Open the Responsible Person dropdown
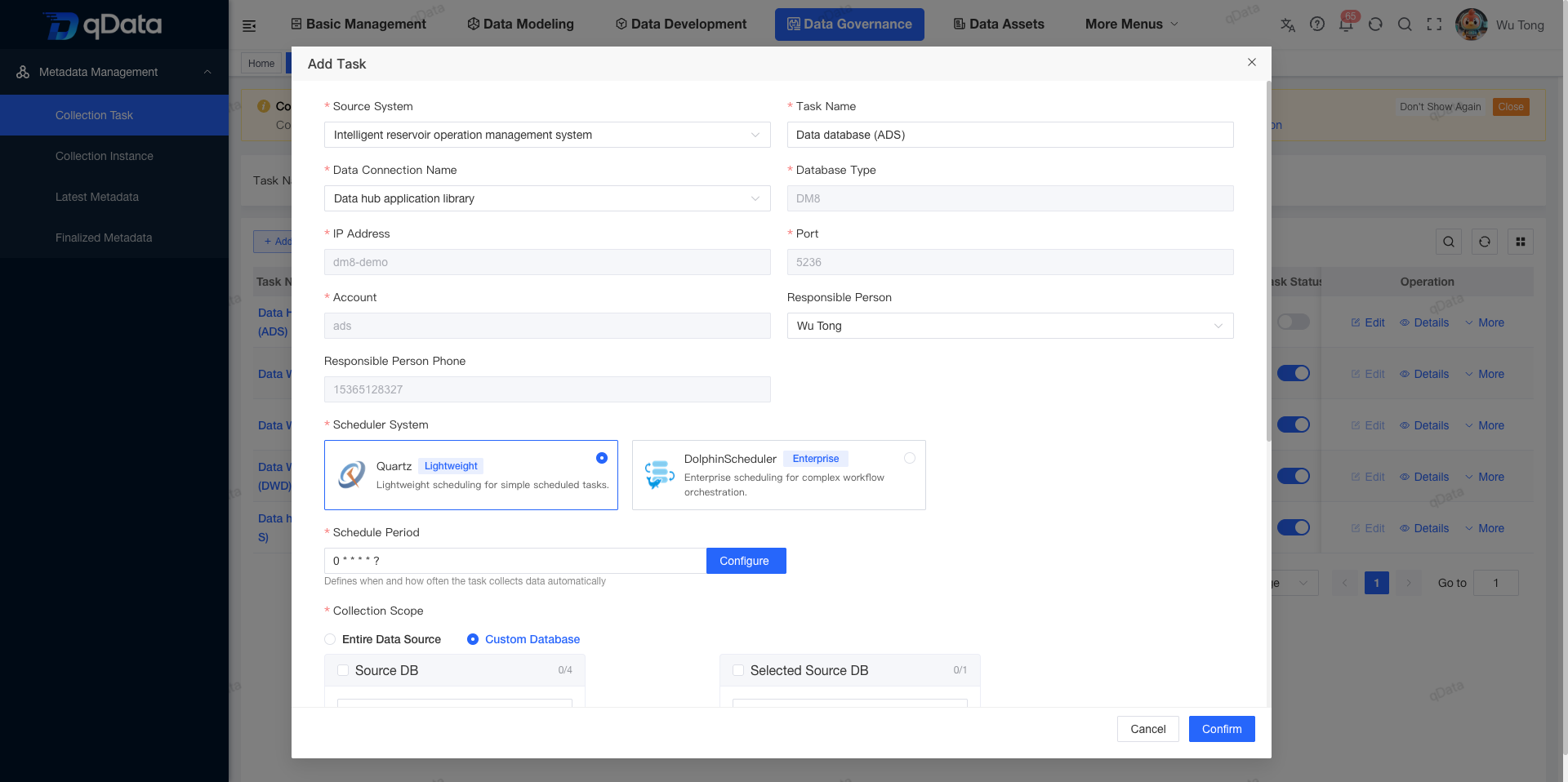The height and width of the screenshot is (782, 1568). click(x=1010, y=326)
